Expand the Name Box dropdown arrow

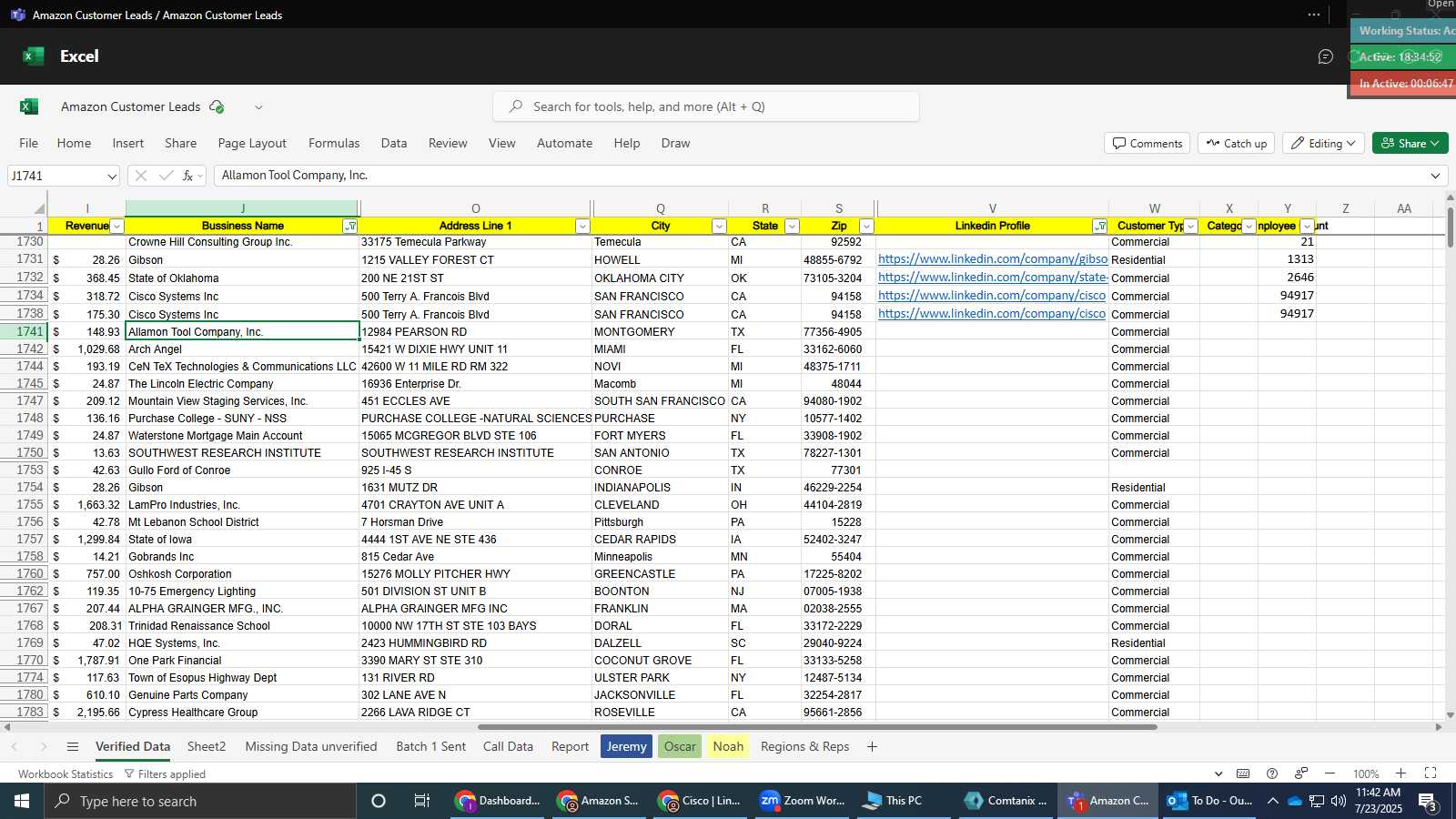click(112, 177)
